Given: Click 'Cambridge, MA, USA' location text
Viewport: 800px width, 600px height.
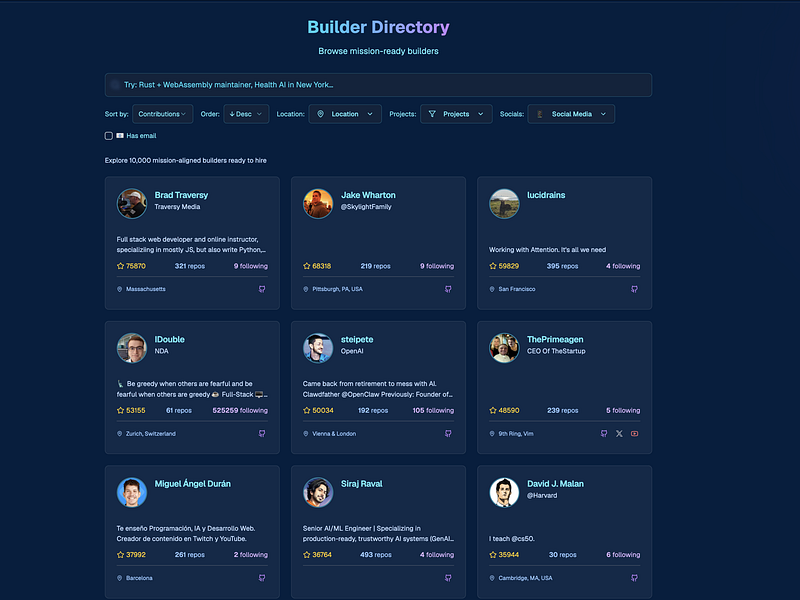Looking at the screenshot, I should 525,578.
